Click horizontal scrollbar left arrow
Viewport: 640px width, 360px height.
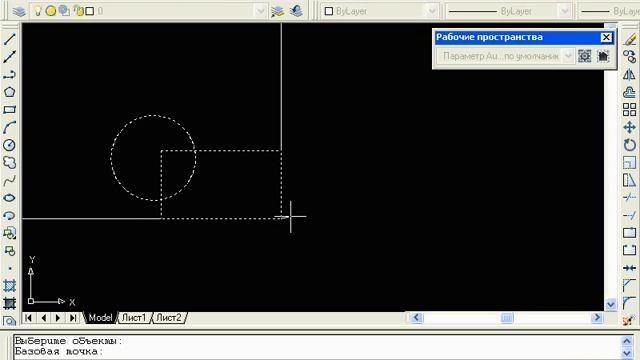tap(416, 318)
